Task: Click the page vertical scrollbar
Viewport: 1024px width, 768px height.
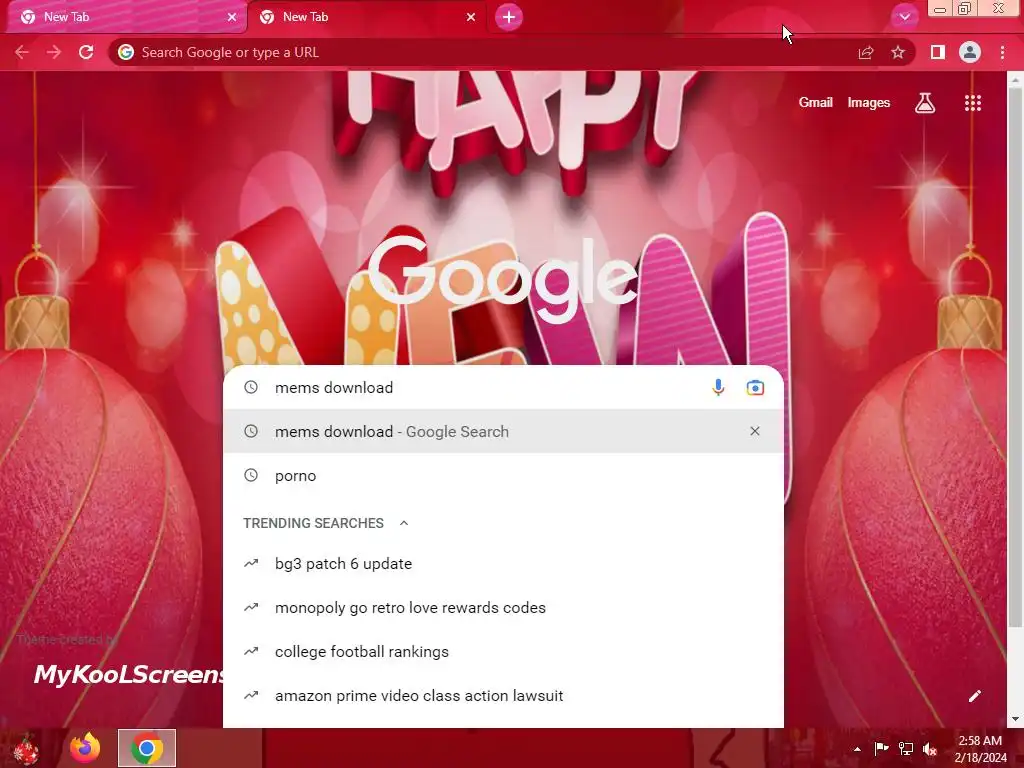Action: coord(1015,356)
